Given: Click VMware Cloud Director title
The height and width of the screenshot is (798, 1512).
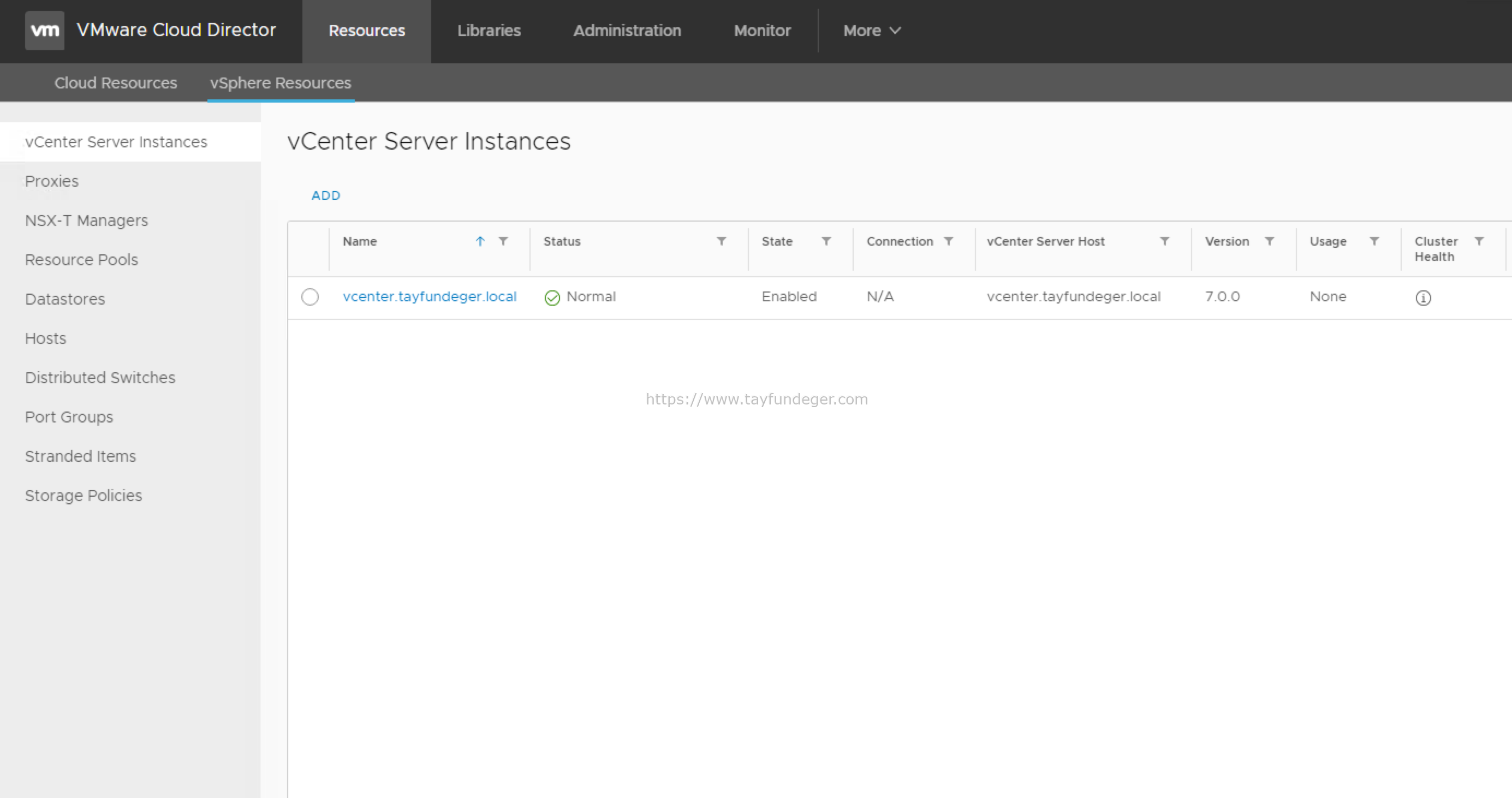Looking at the screenshot, I should 176,30.
